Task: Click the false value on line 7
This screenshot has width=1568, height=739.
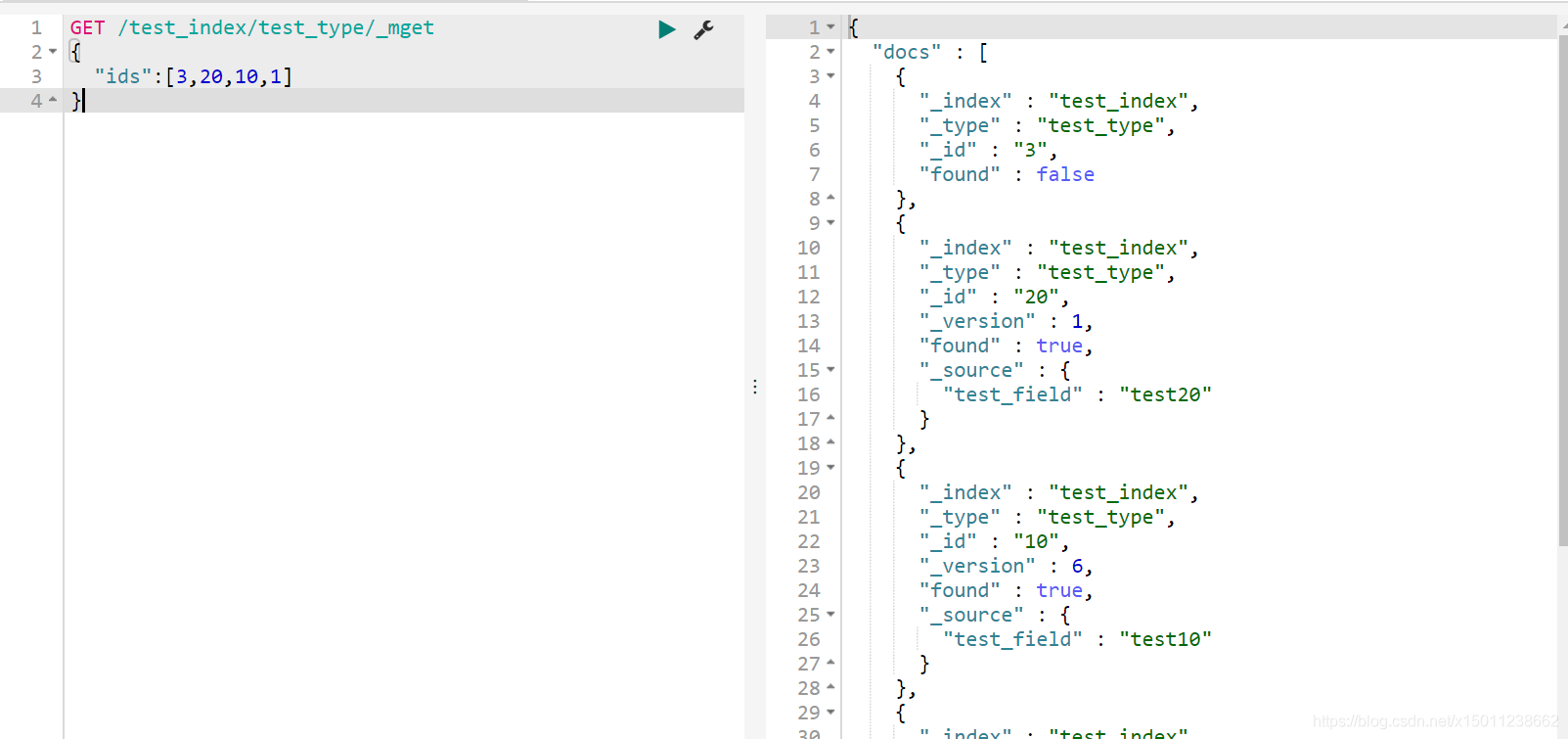Action: (1065, 174)
